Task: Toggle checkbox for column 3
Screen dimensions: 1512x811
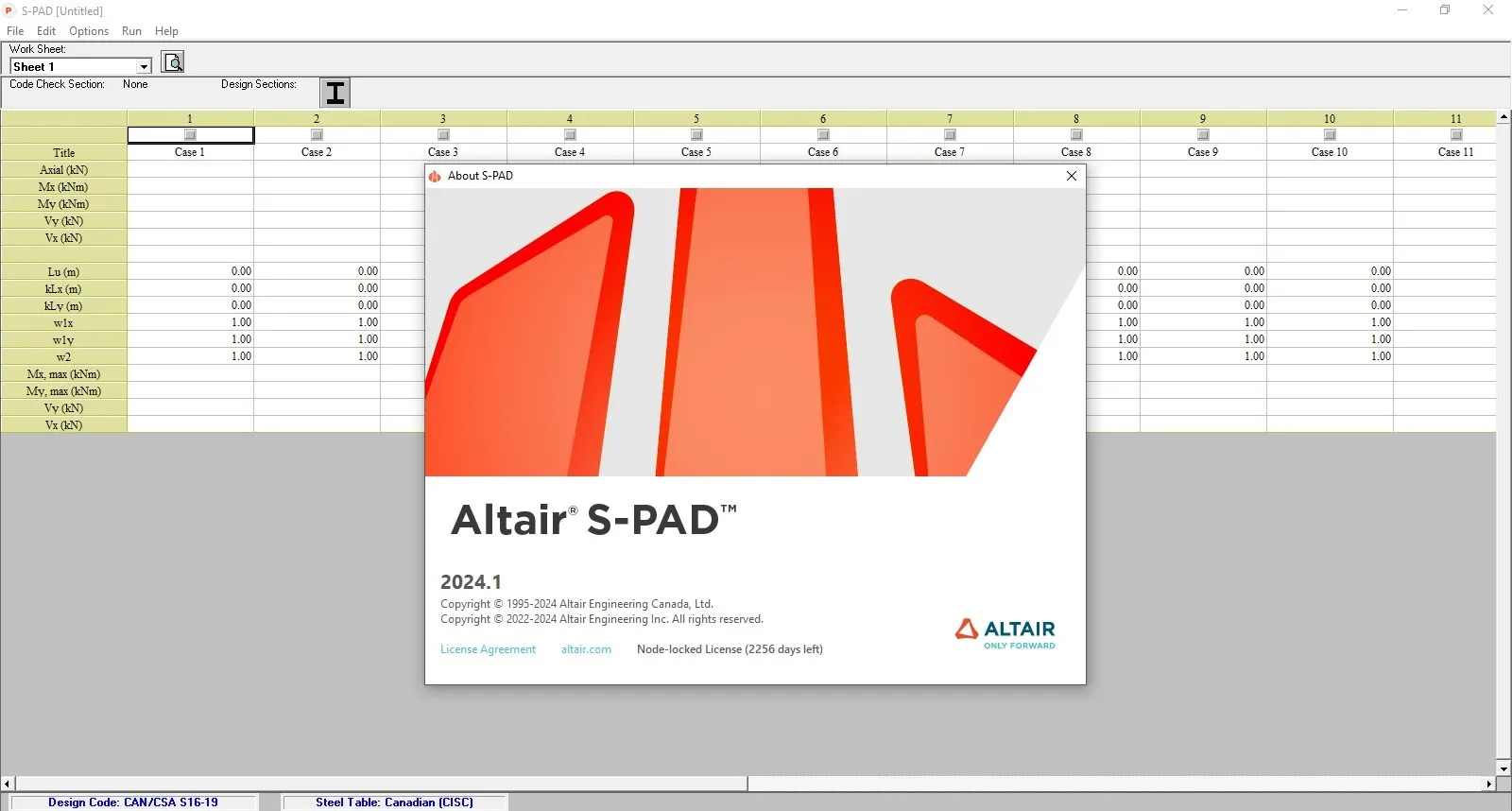Action: (x=443, y=135)
